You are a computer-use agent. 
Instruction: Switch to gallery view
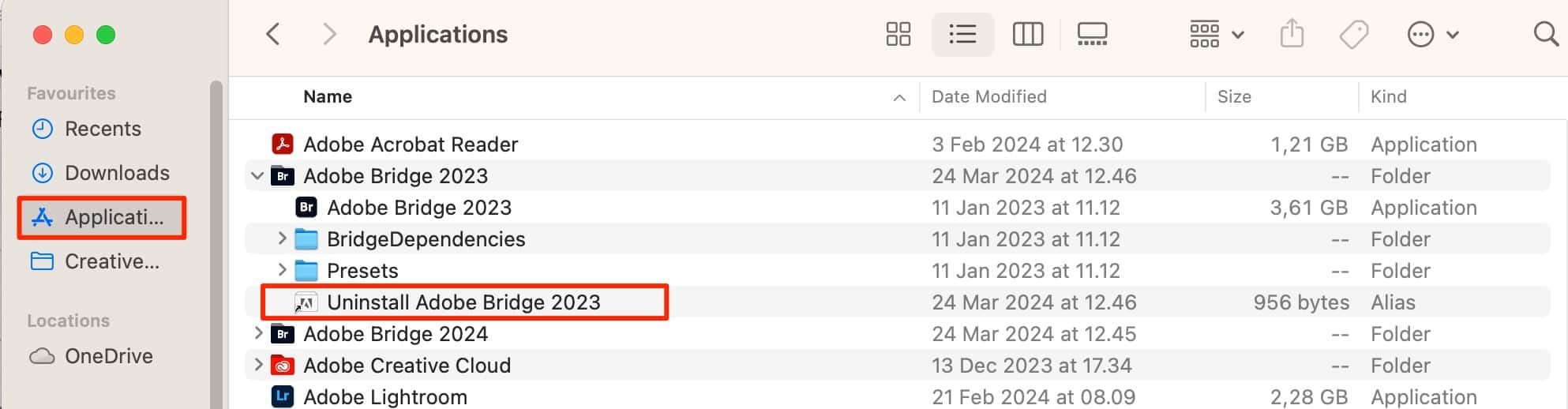tap(1092, 35)
